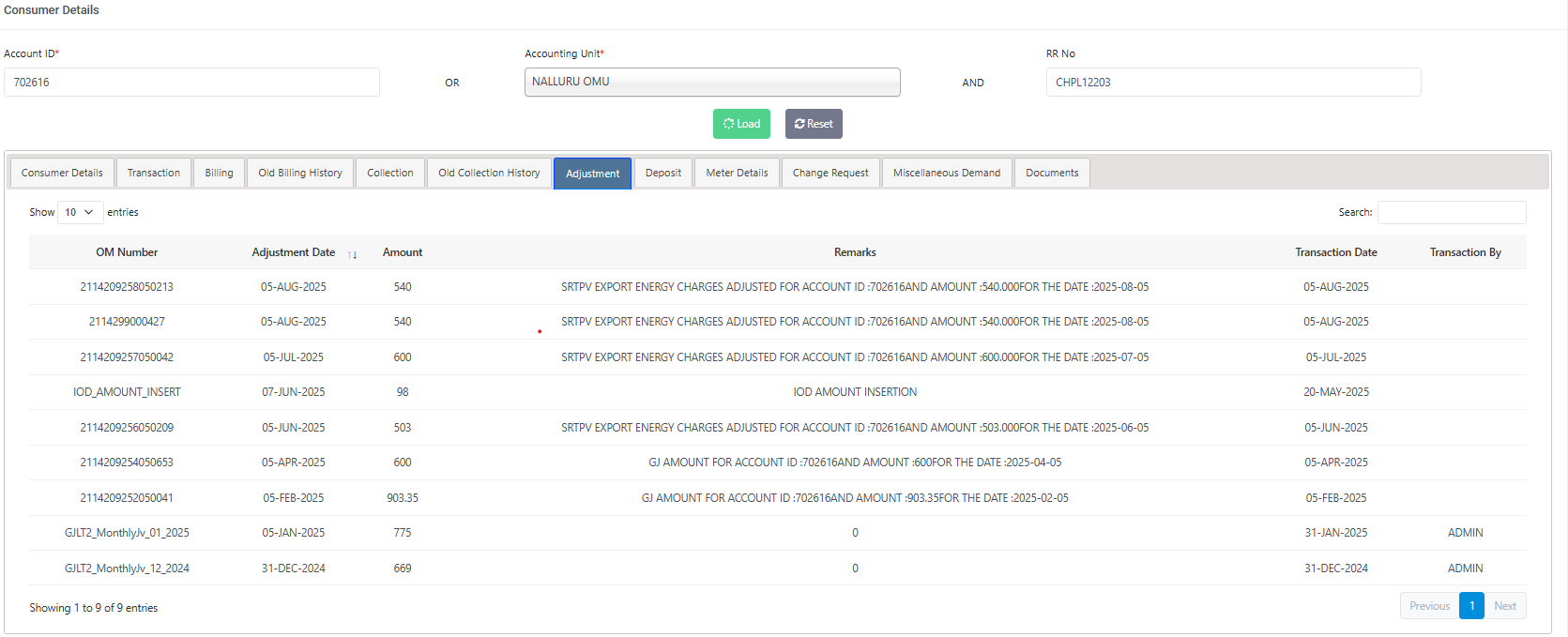The image size is (1568, 637).
Task: Click the 07-JUN-2025 adjustment date
Action: (x=294, y=392)
